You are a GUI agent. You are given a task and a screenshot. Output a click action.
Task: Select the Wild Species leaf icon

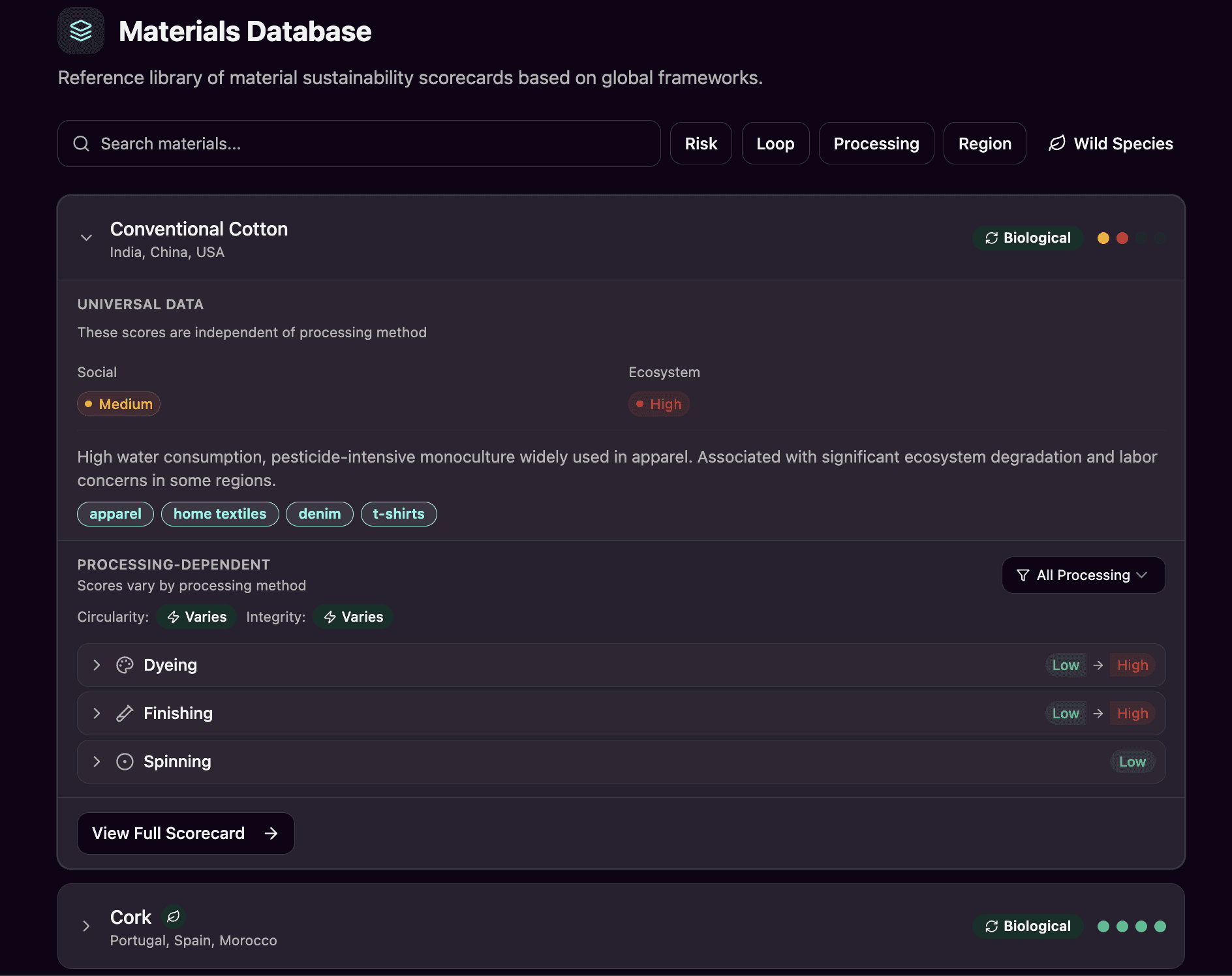click(x=1056, y=144)
